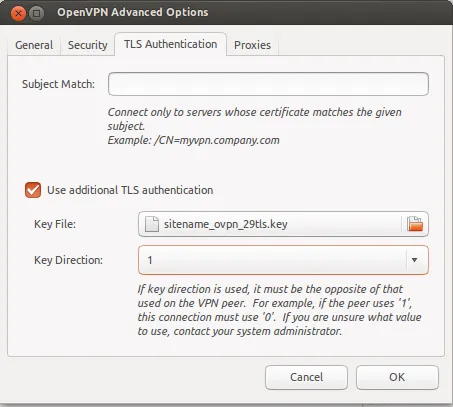Uncheck Use additional TLS authentication checkbox
The height and width of the screenshot is (407, 453).
tap(33, 190)
